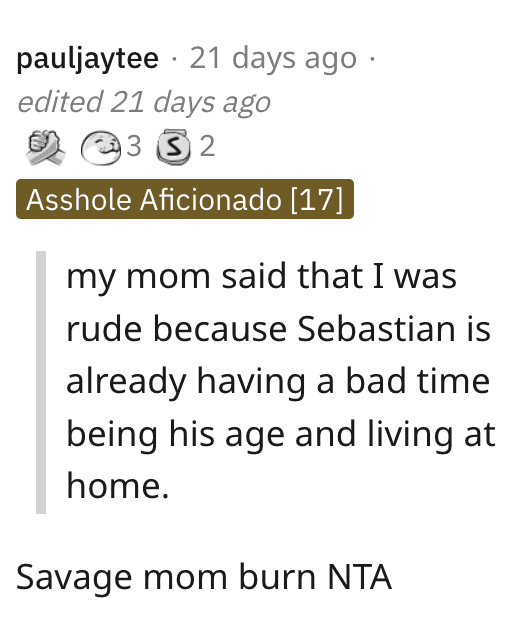This screenshot has height=618, width=520.
Task: Click the smiling seal Wholesome award icon
Action: 101,147
